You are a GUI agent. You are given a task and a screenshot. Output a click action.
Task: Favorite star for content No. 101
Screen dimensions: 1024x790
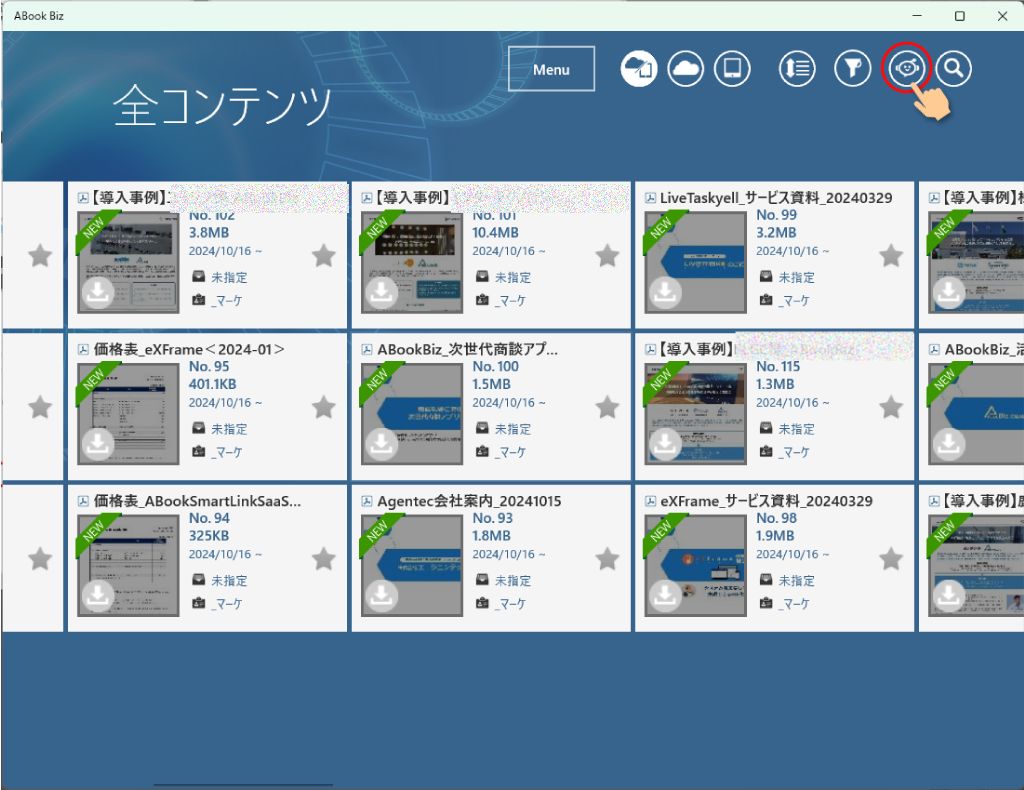pos(607,256)
